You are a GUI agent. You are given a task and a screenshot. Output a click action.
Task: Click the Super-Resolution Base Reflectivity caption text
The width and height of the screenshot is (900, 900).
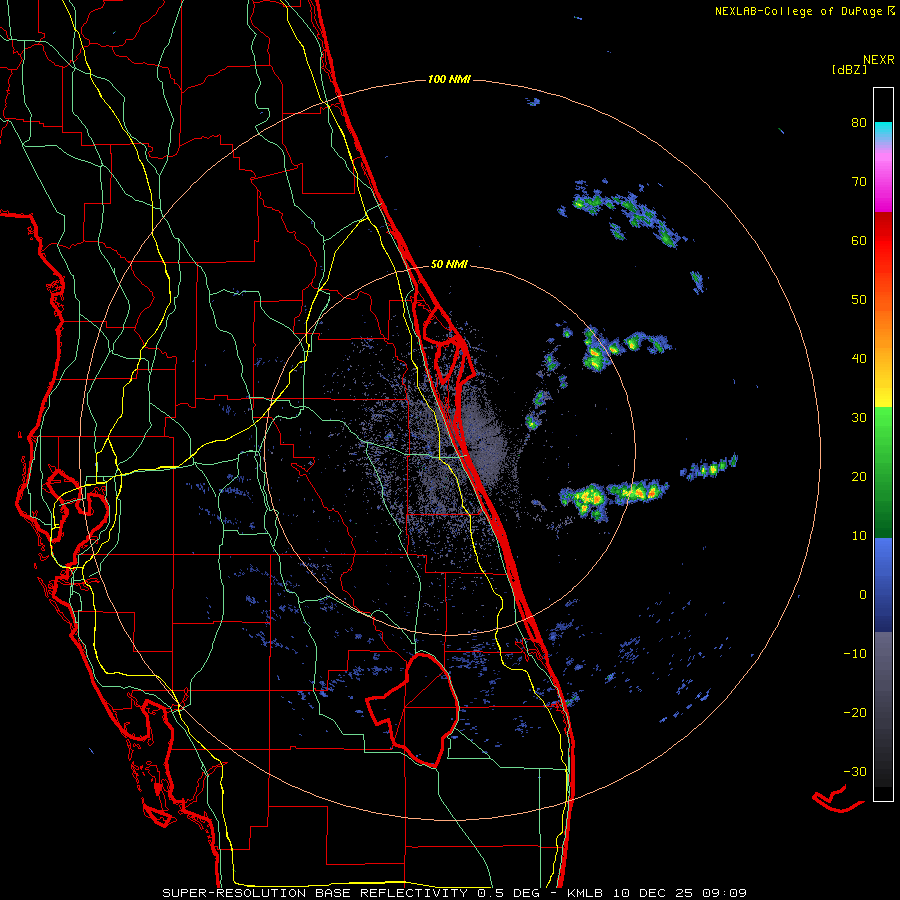click(x=315, y=893)
